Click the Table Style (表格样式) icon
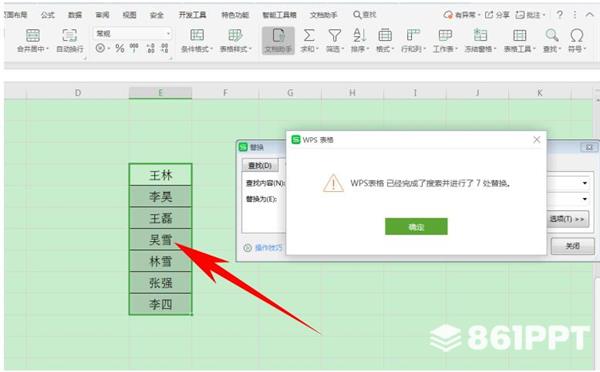600x372 pixels. pyautogui.click(x=235, y=35)
